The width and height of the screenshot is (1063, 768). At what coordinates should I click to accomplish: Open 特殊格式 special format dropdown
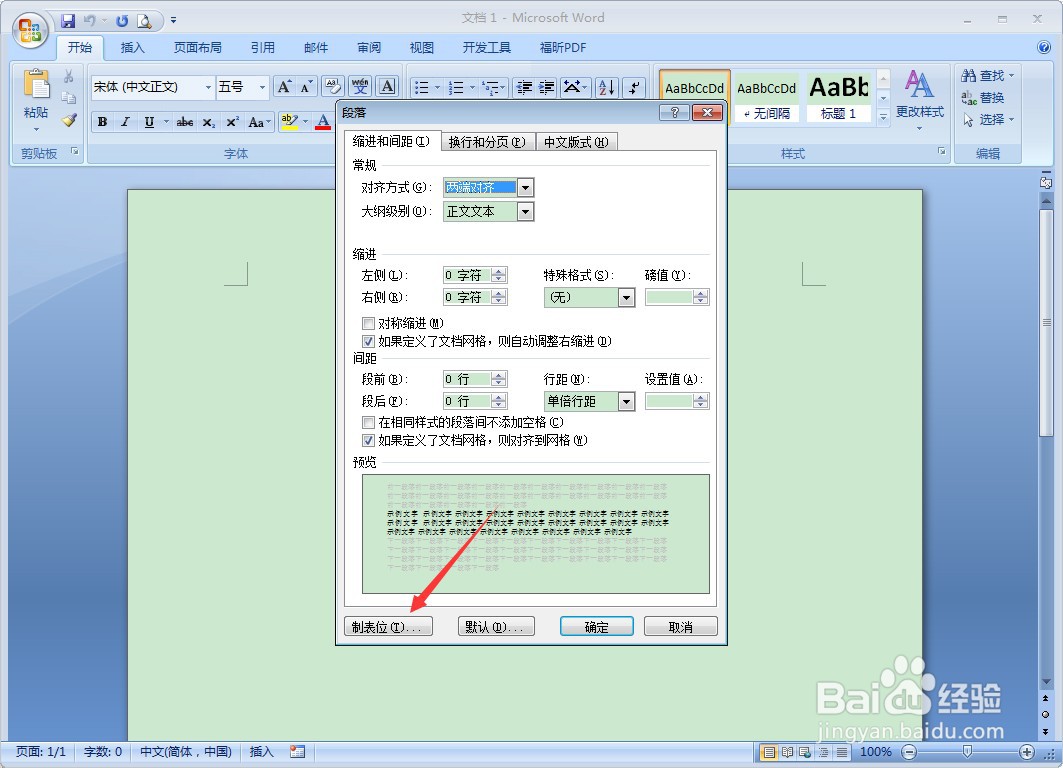pos(626,298)
